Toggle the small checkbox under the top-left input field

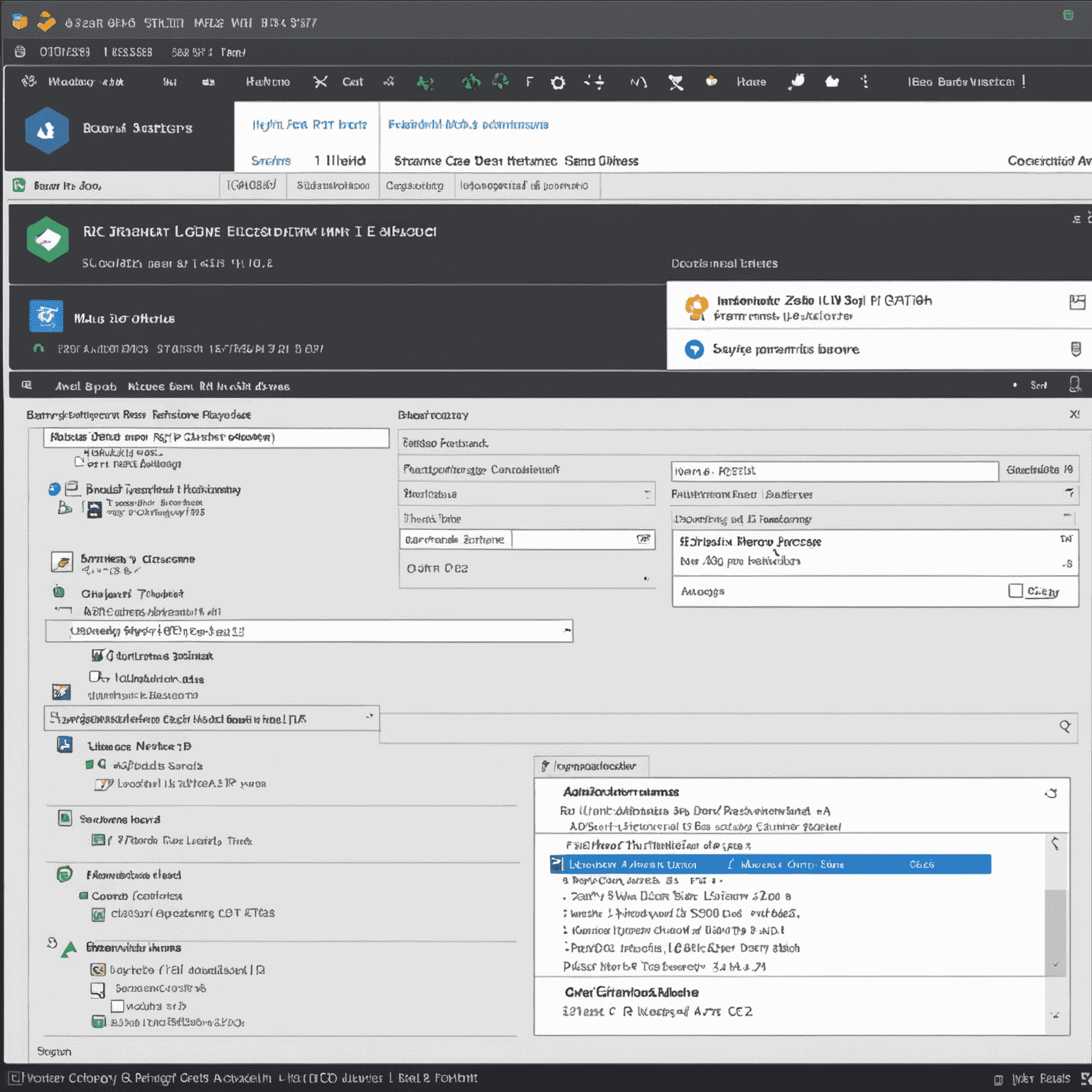click(80, 461)
